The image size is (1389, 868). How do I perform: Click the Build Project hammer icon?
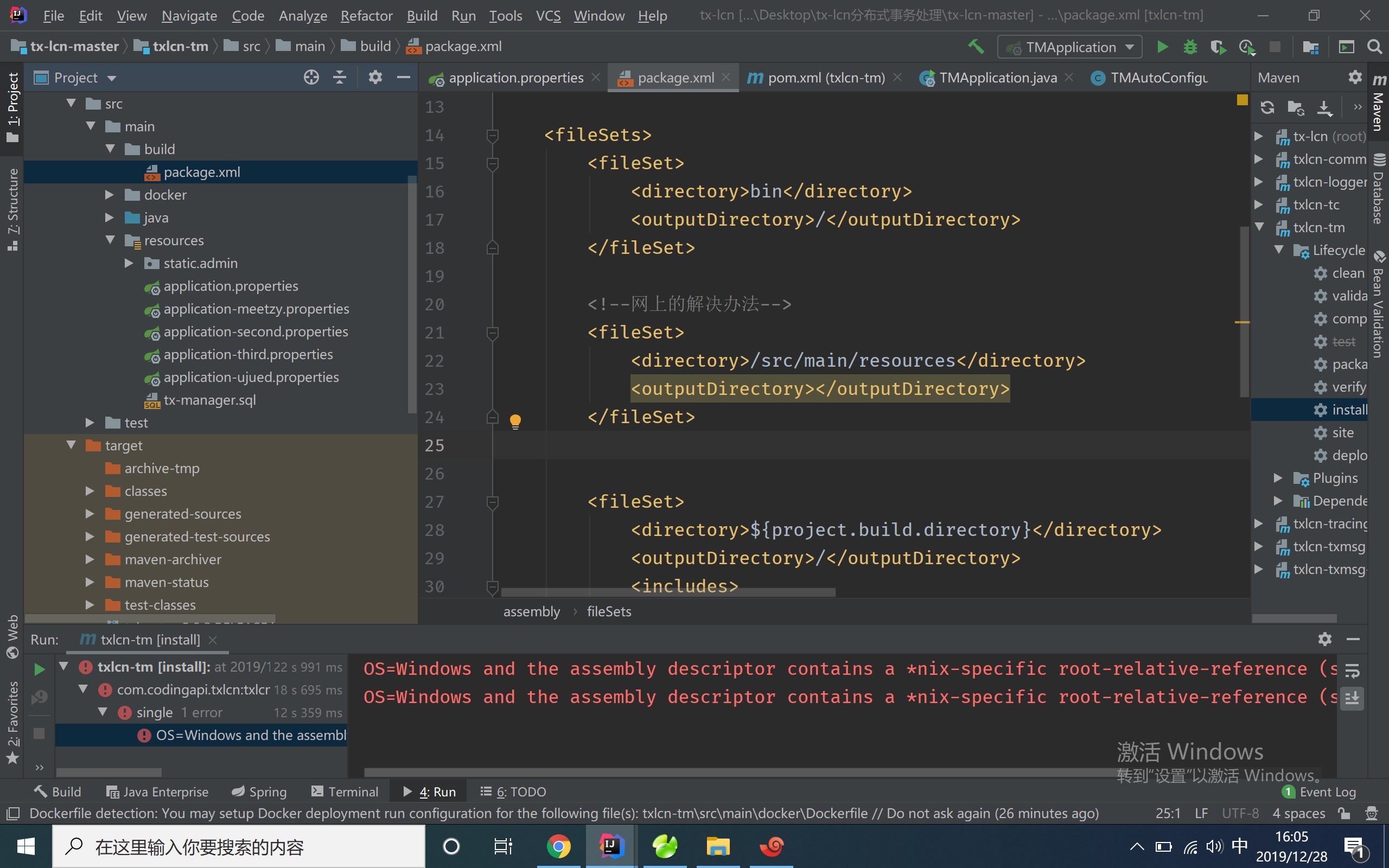[x=976, y=47]
